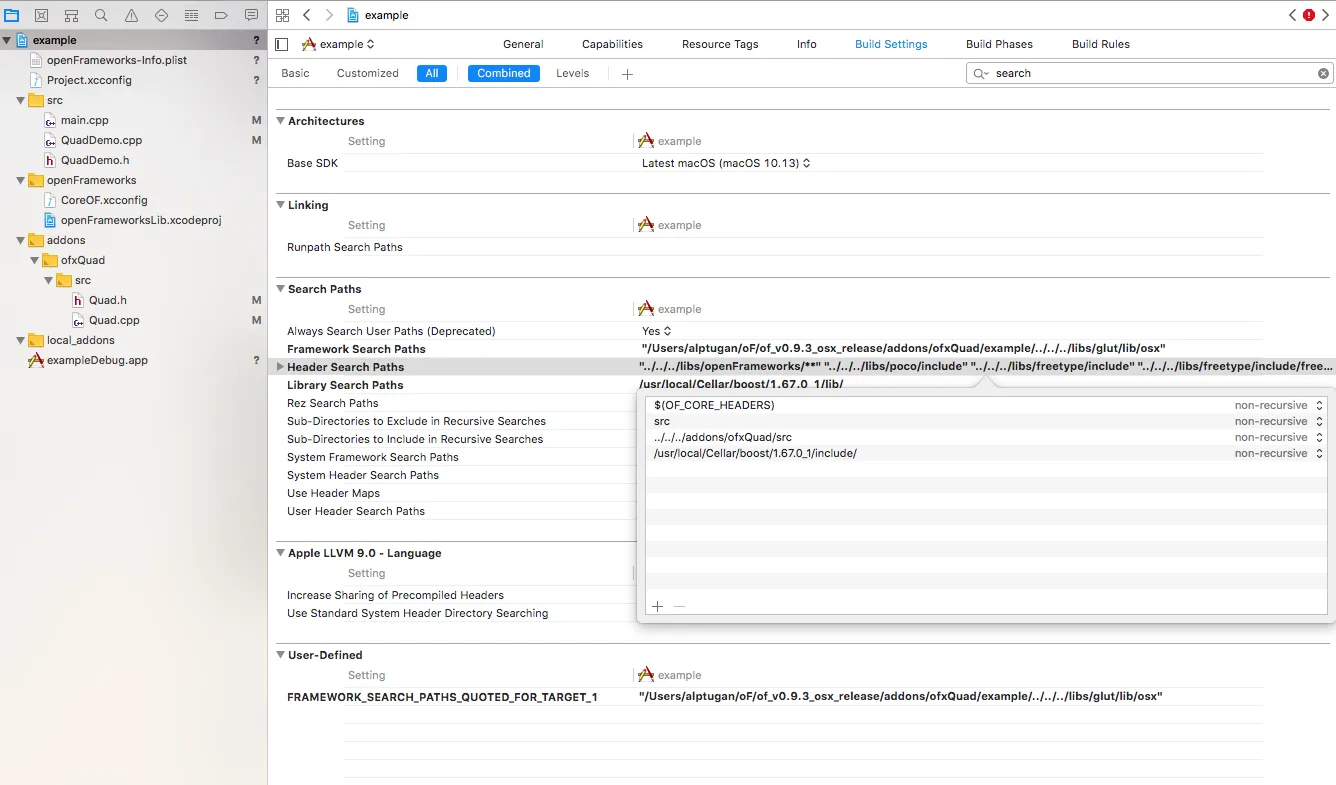Viewport: 1336px width, 785px height.
Task: Toggle the targets list sidebar icon
Action: point(281,44)
